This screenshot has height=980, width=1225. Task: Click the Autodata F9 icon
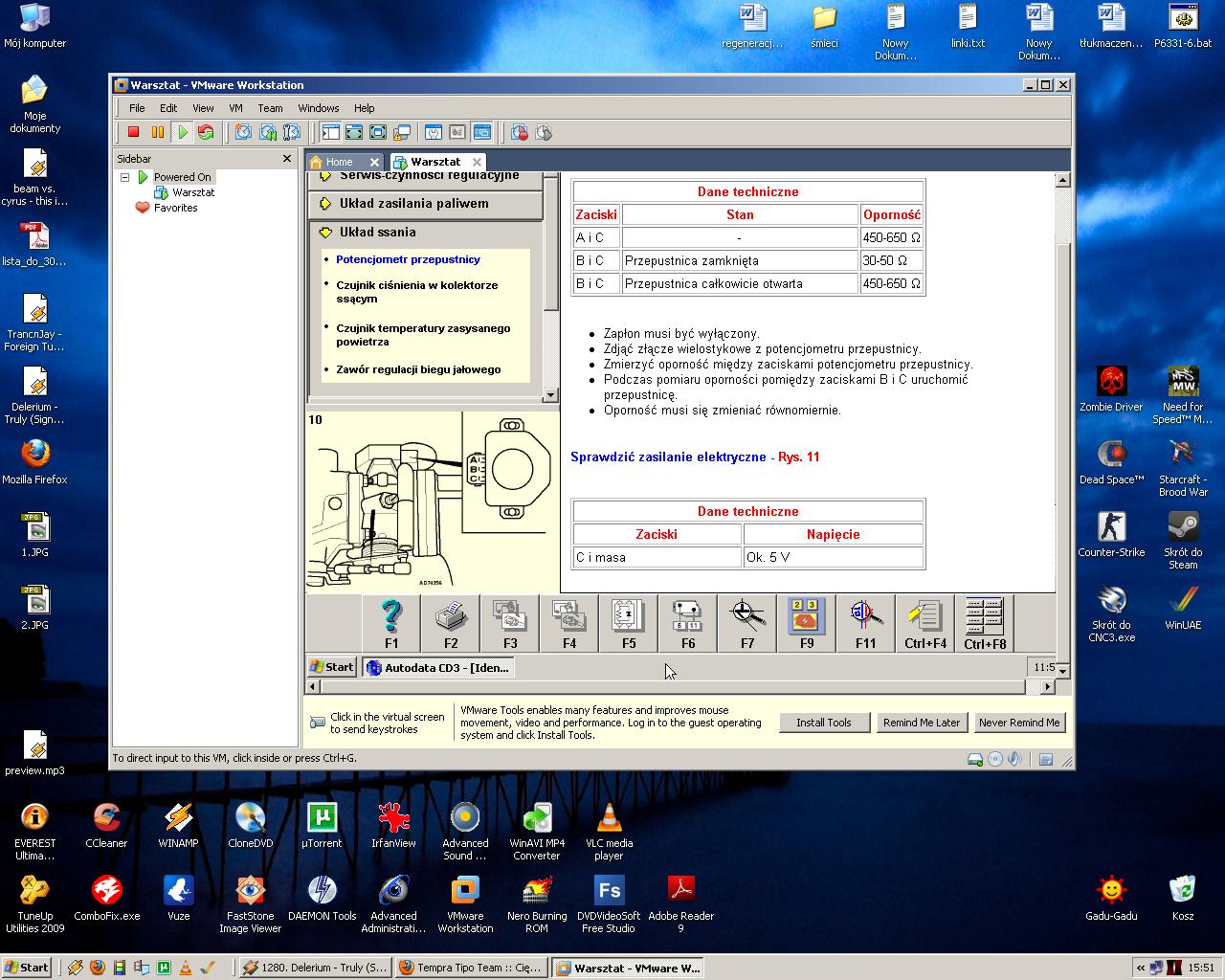point(807,623)
